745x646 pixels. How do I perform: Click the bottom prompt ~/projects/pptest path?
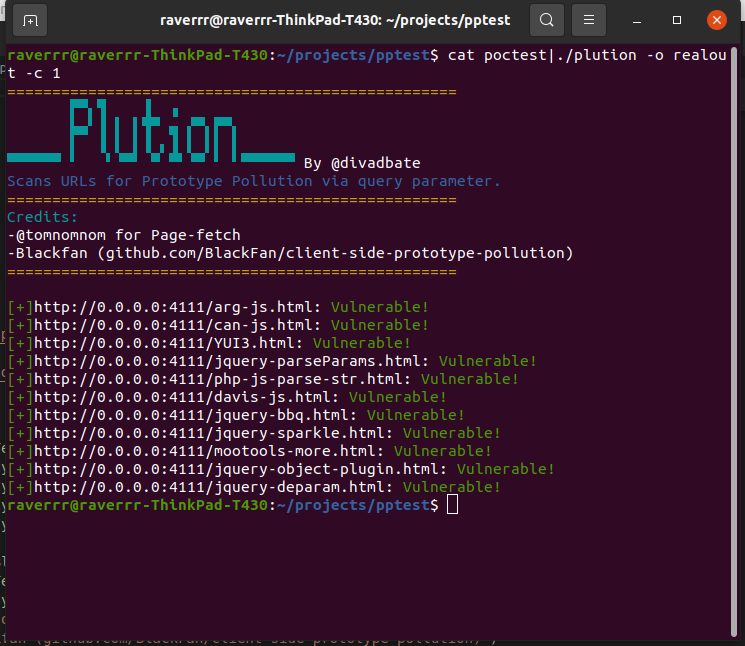pyautogui.click(x=353, y=505)
